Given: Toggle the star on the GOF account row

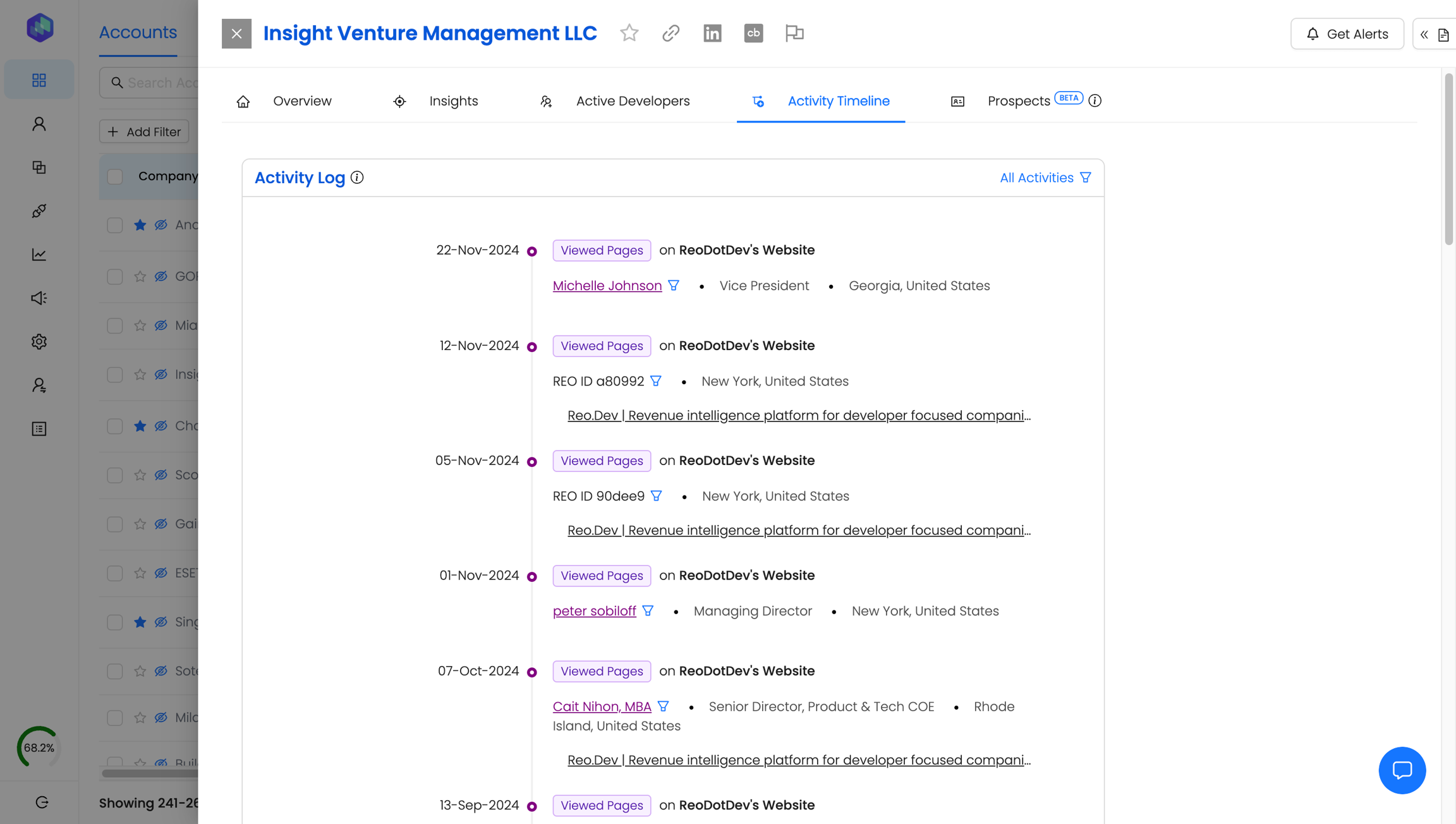Looking at the screenshot, I should point(140,276).
